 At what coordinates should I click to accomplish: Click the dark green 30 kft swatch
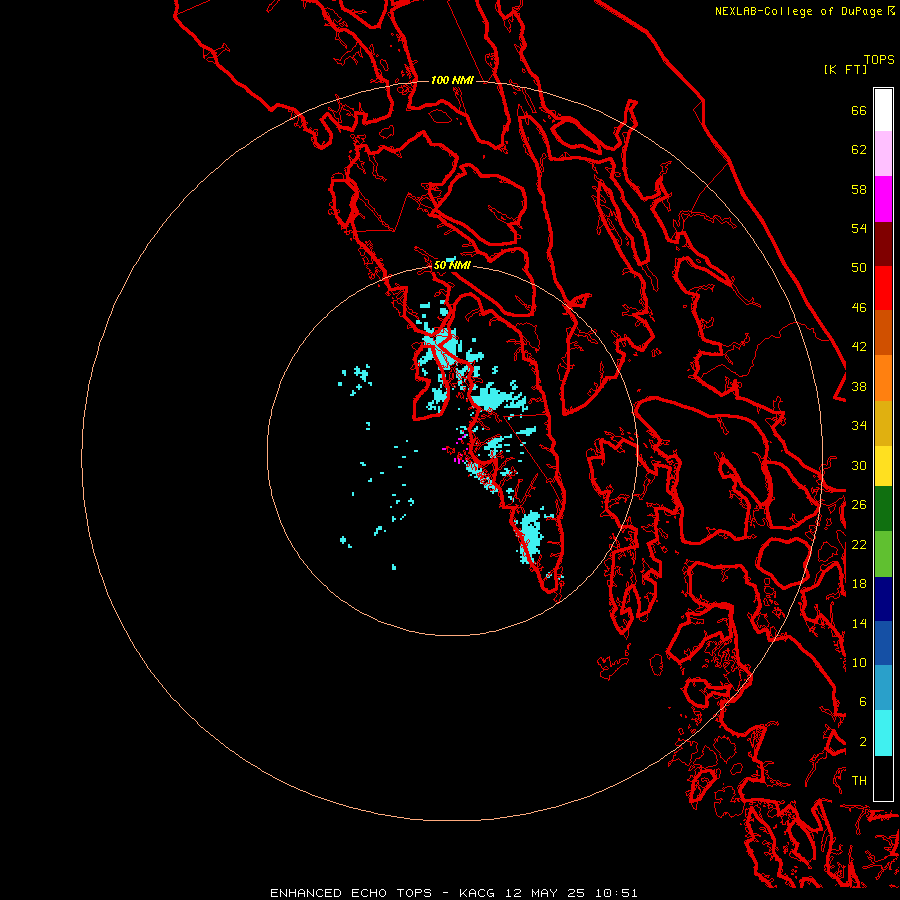[883, 509]
